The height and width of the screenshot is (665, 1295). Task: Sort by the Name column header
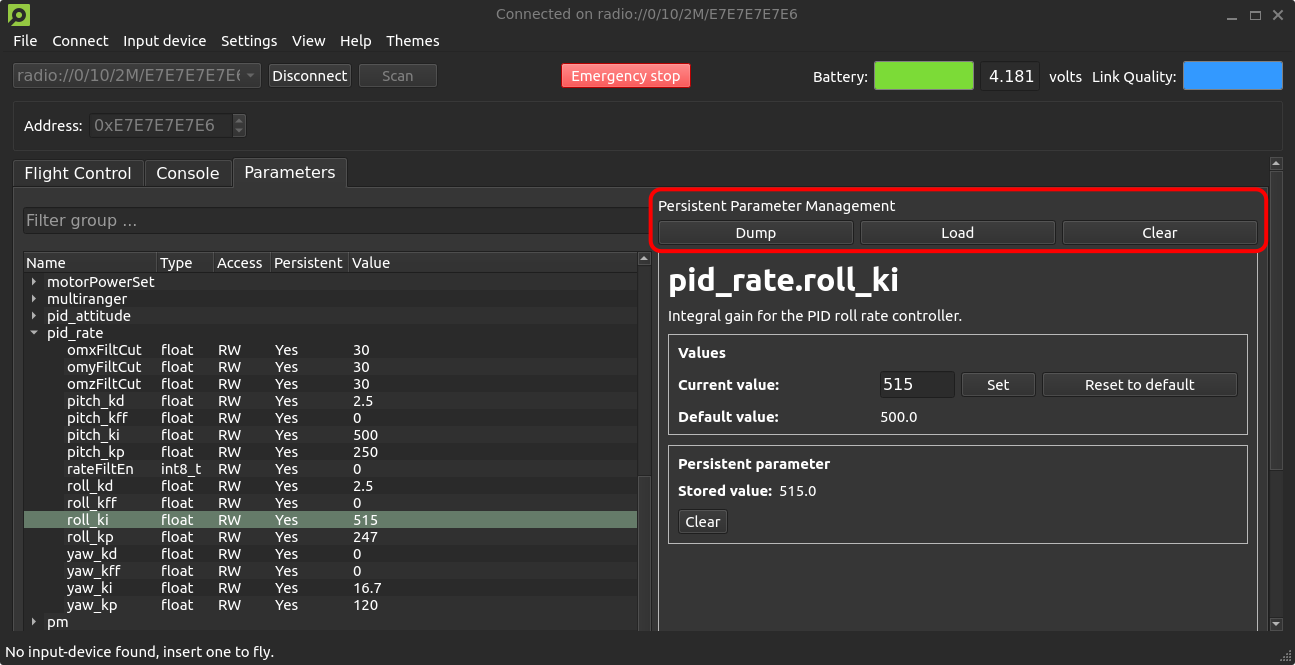90,263
